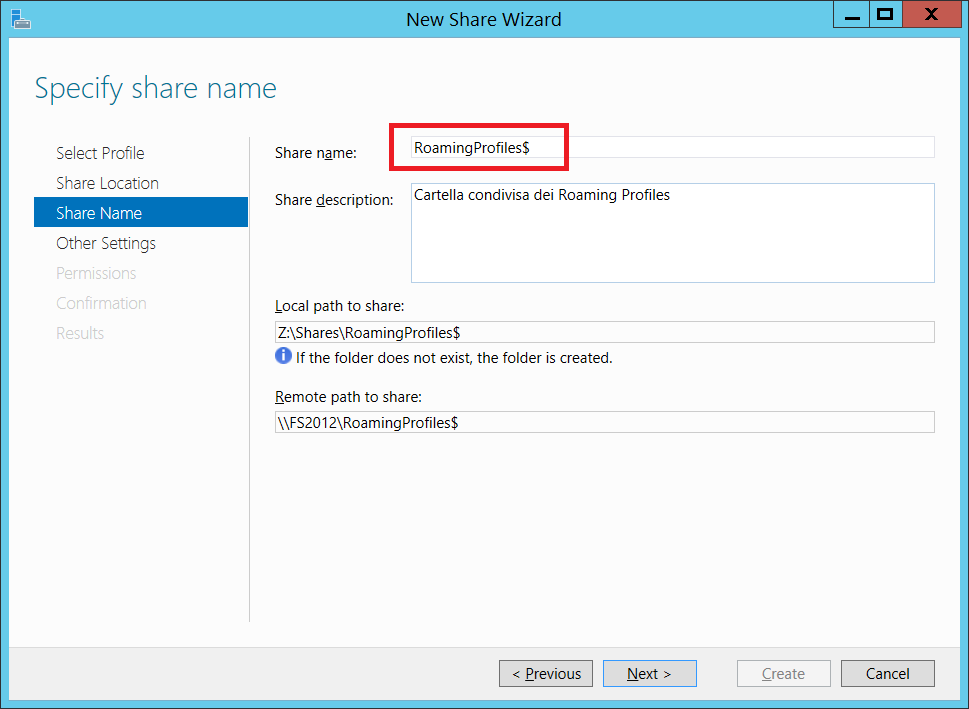
Task: Select the Results step in sidebar
Action: pyautogui.click(x=80, y=333)
